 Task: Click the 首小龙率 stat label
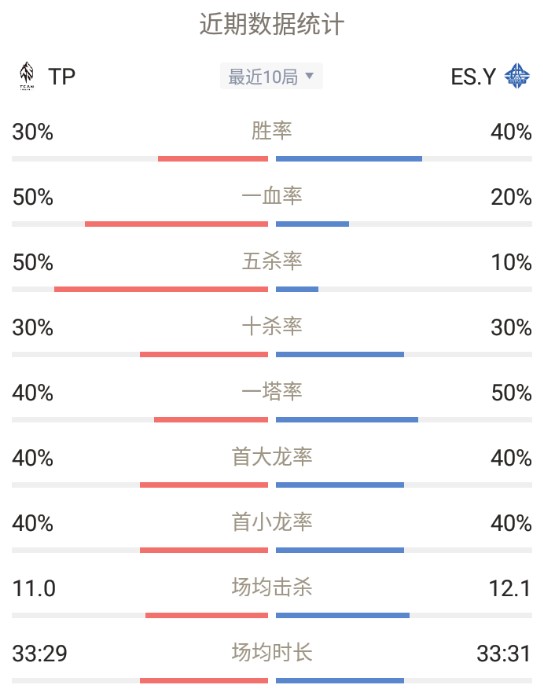(271, 522)
